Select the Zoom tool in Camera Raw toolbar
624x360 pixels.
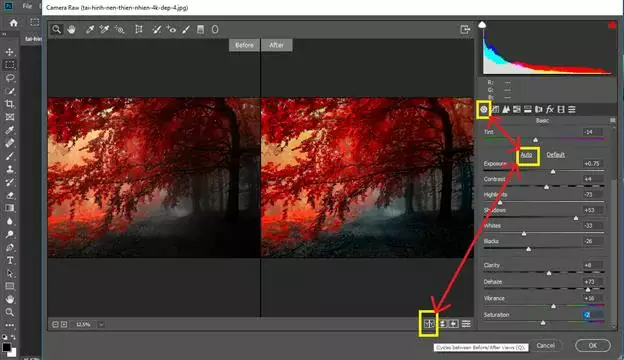(57, 29)
